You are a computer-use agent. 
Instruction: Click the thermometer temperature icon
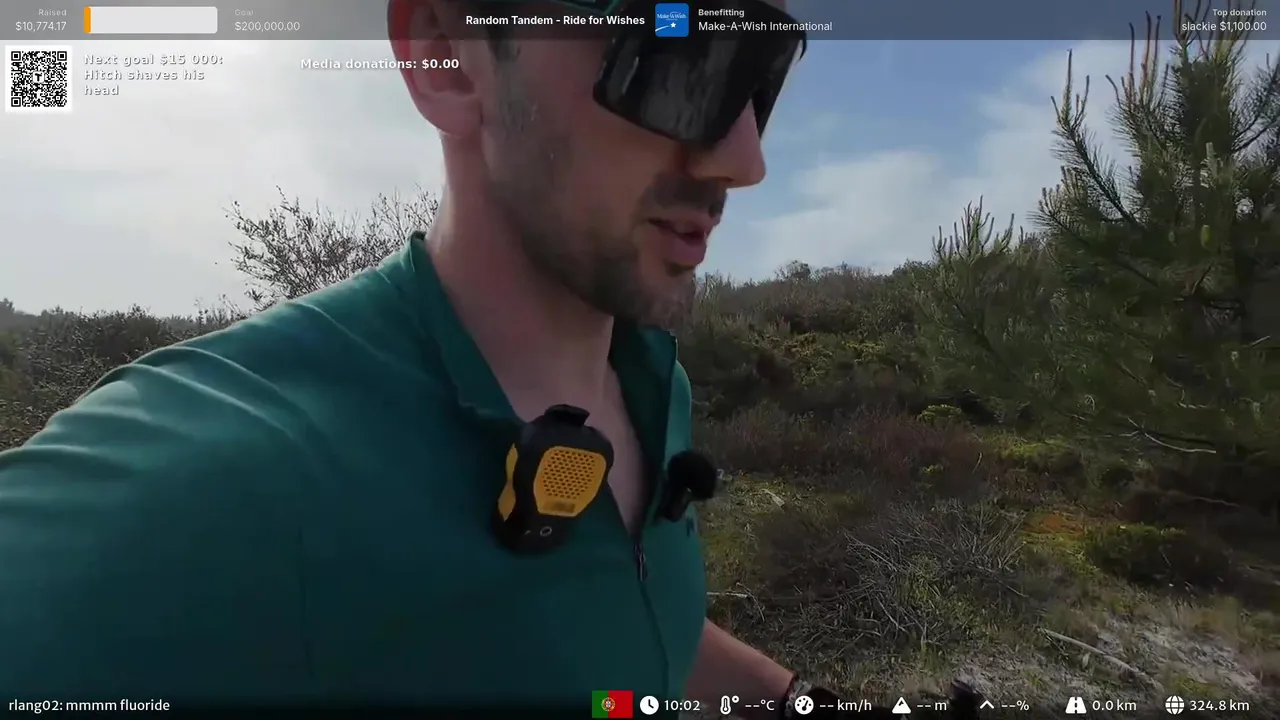[728, 705]
